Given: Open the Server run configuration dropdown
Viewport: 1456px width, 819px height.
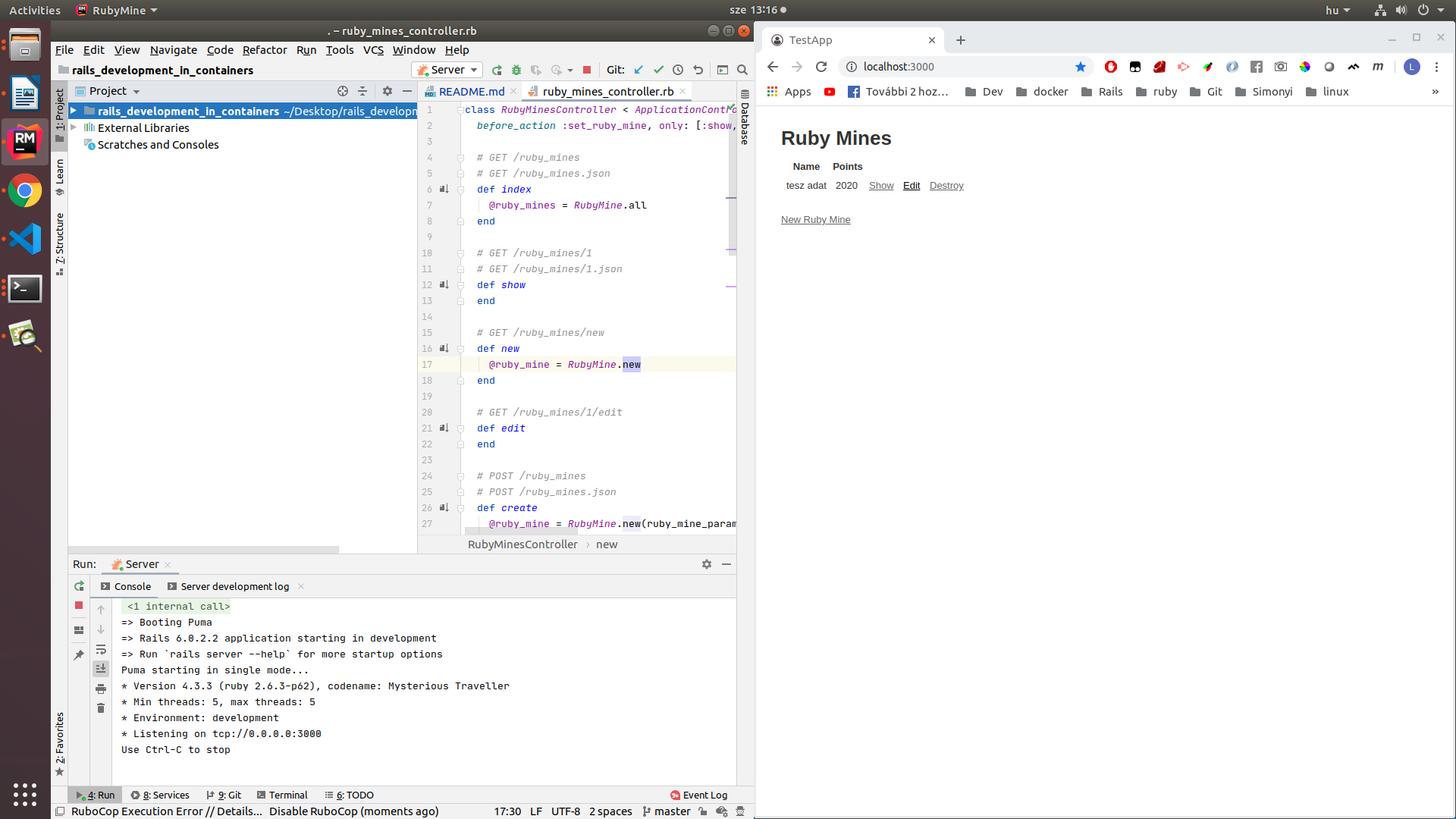Looking at the screenshot, I should [x=447, y=70].
